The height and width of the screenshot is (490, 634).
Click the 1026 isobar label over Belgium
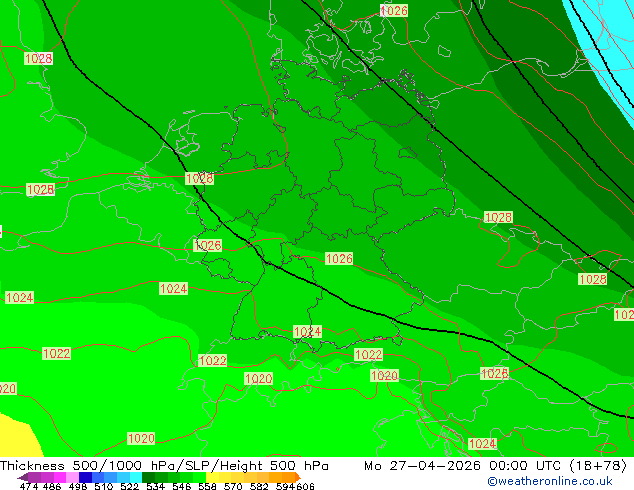pyautogui.click(x=208, y=245)
